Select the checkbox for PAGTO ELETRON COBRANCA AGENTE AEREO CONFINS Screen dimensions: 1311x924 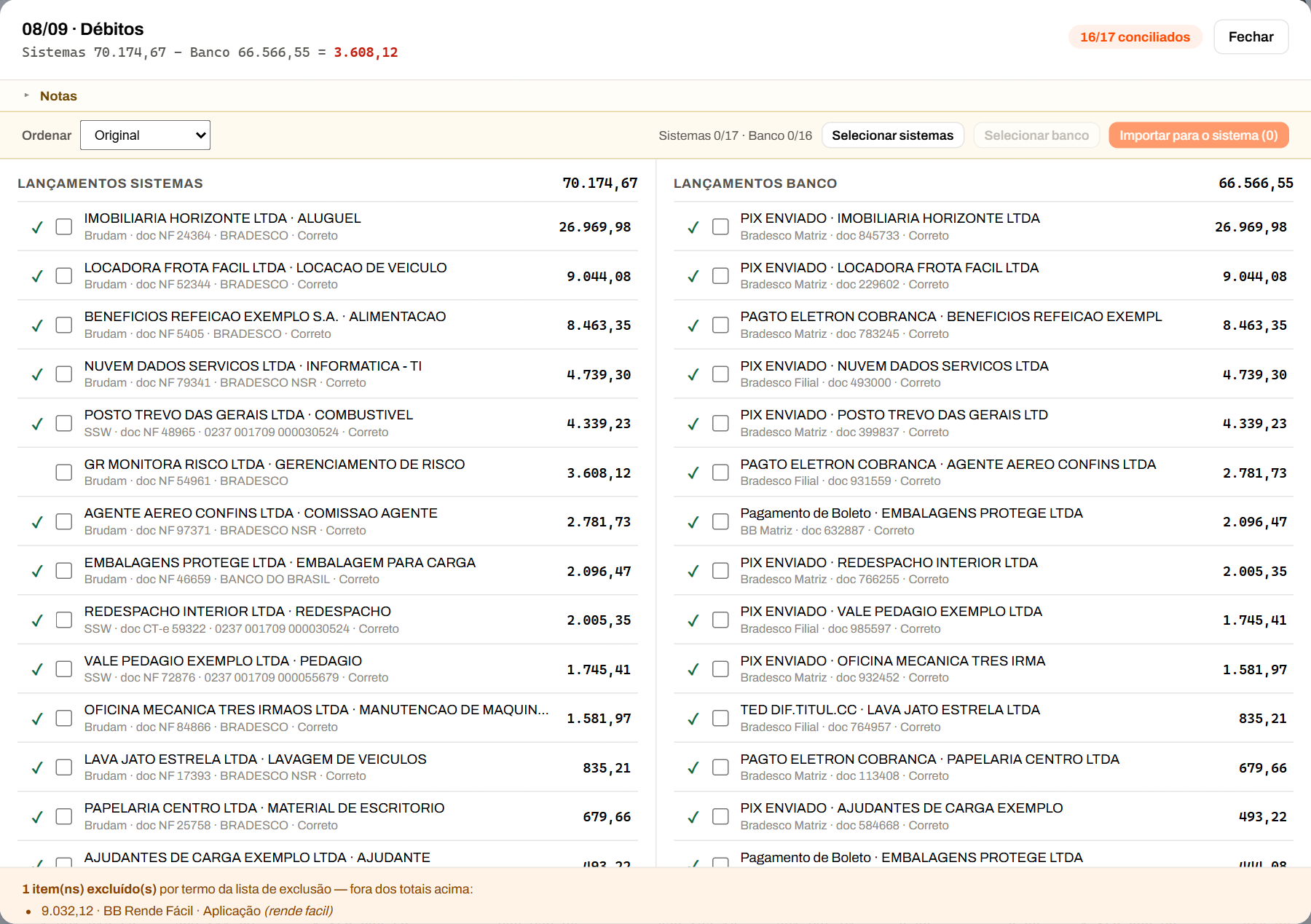point(720,473)
